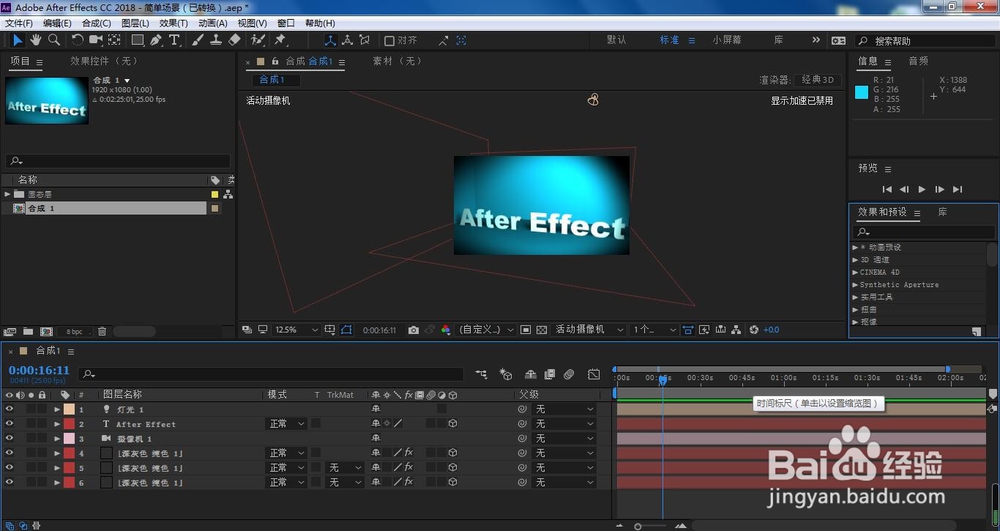Open the 合成(C) menu
The height and width of the screenshot is (531, 1000).
[x=96, y=23]
